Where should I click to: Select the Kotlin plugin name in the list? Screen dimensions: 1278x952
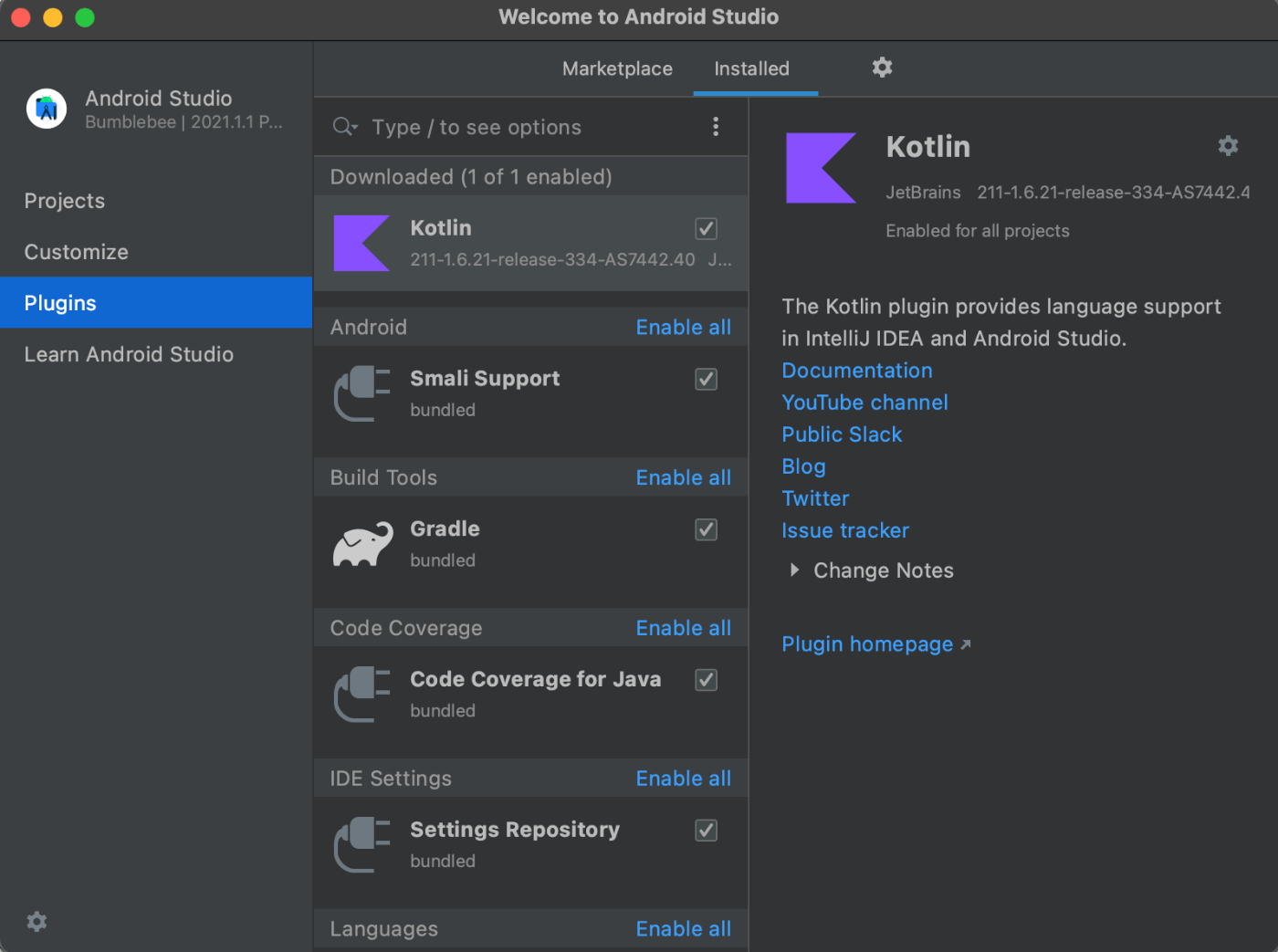[441, 228]
